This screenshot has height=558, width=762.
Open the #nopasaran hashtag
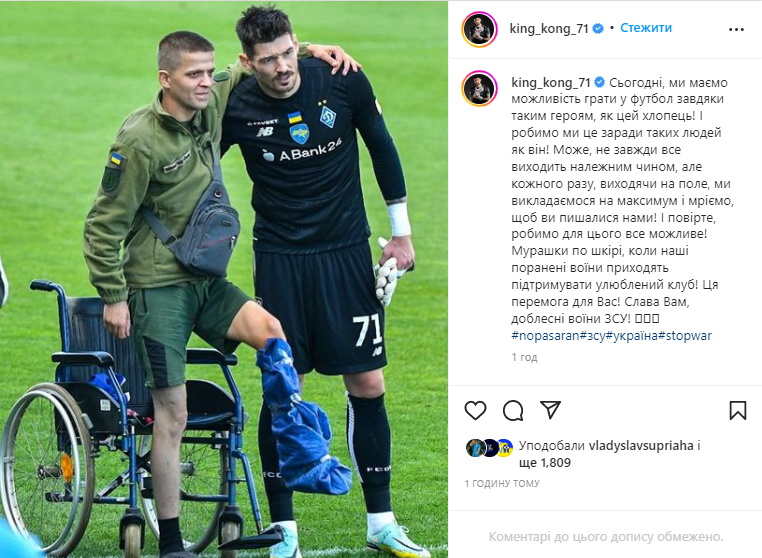click(x=546, y=335)
